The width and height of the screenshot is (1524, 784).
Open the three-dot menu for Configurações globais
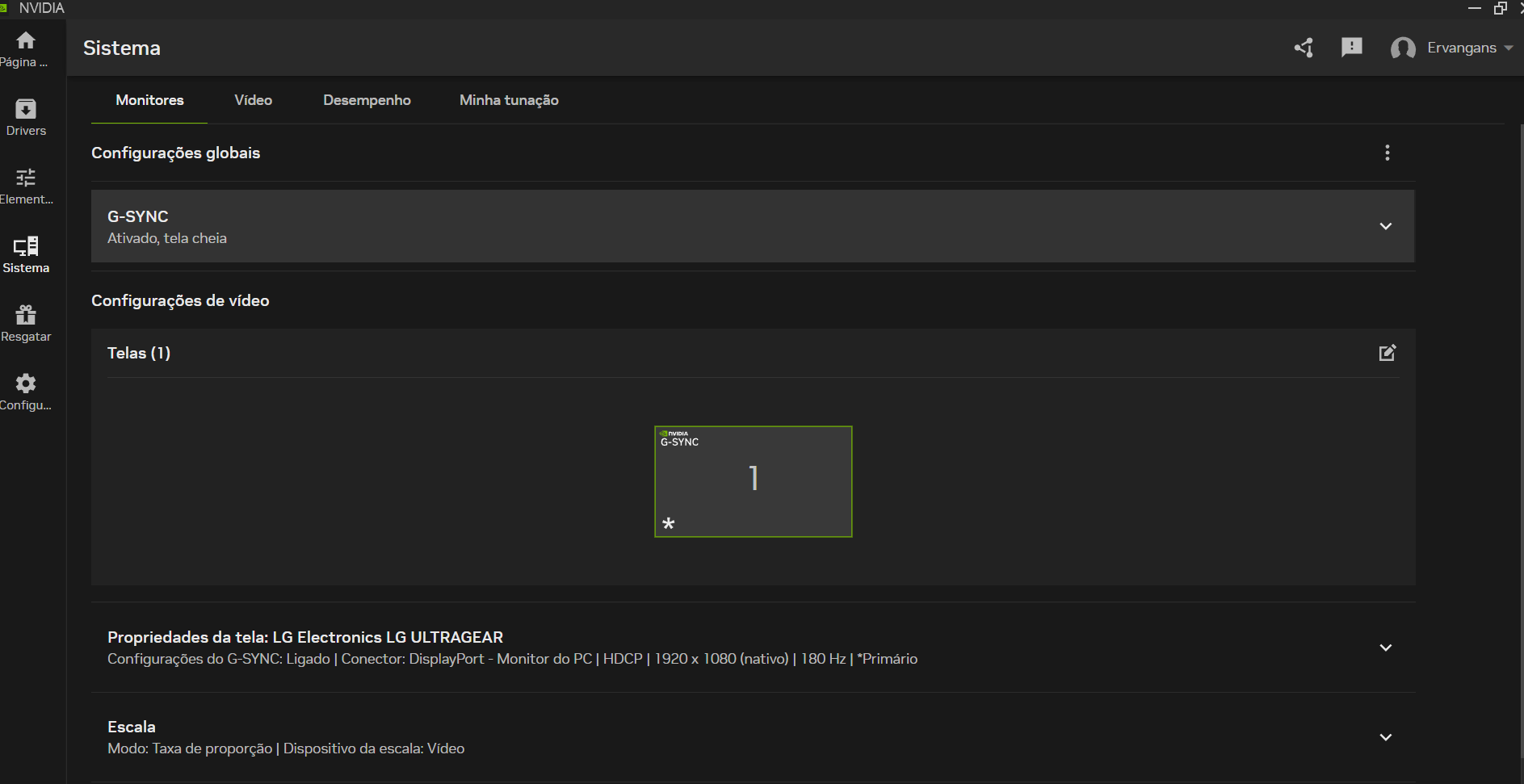1388,153
